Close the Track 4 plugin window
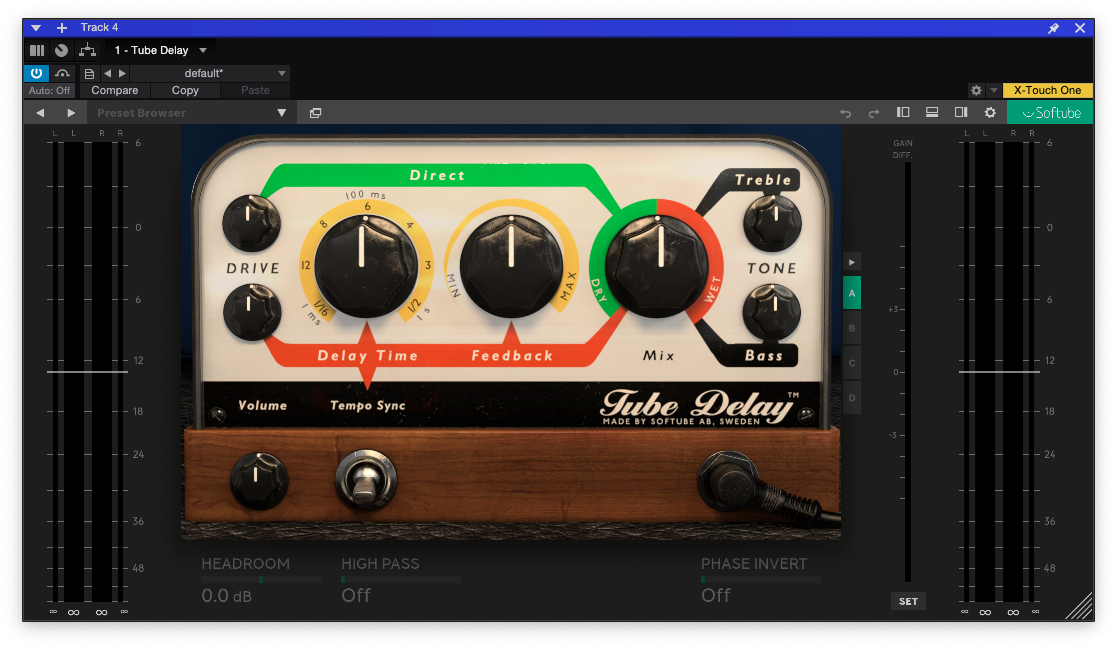 click(1080, 28)
